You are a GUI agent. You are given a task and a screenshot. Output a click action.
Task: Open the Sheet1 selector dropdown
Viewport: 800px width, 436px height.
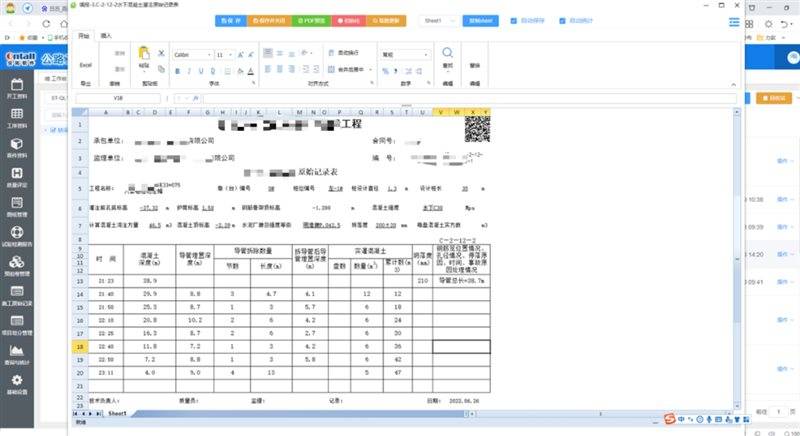point(438,21)
